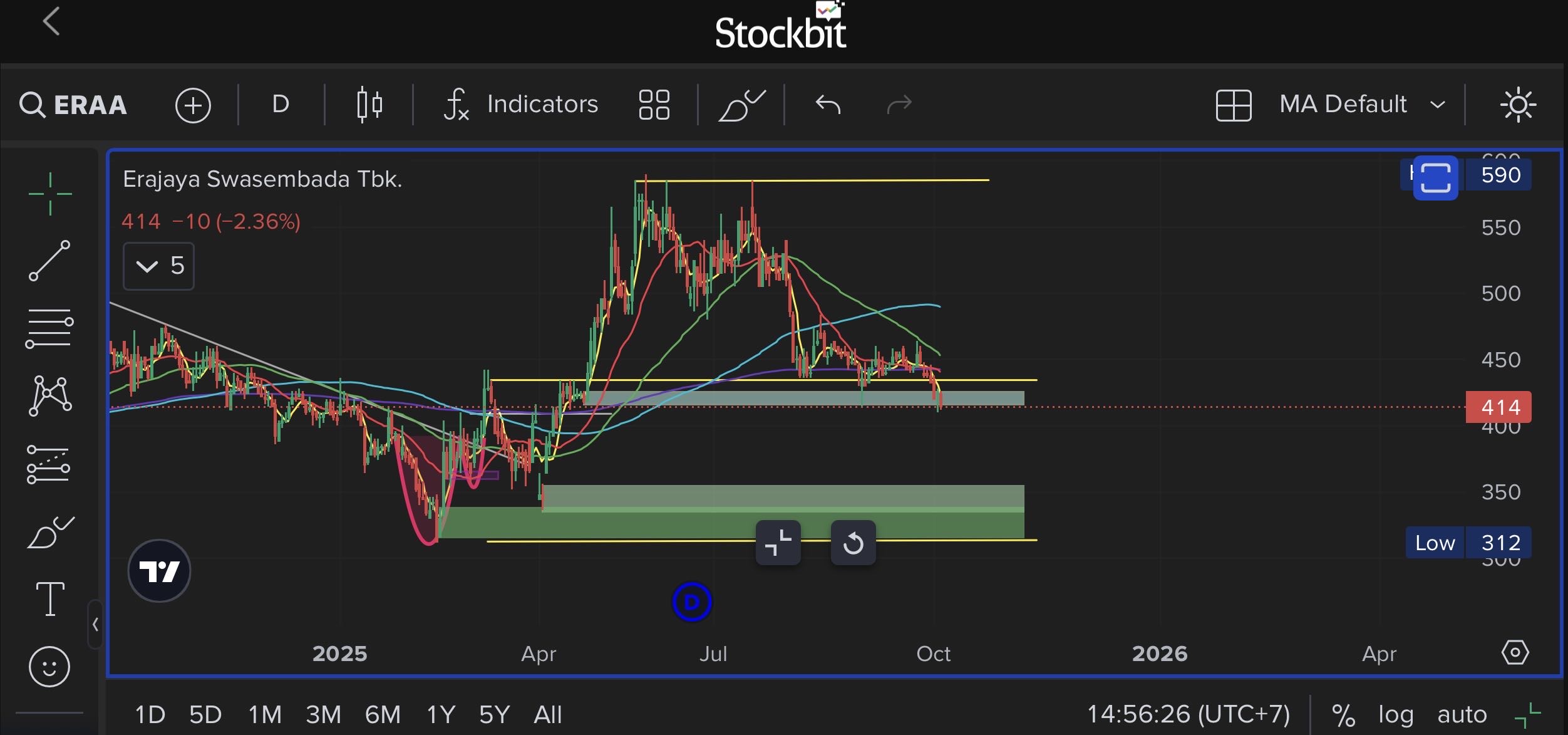Select the 1Y time range
1568x735 pixels.
441,714
